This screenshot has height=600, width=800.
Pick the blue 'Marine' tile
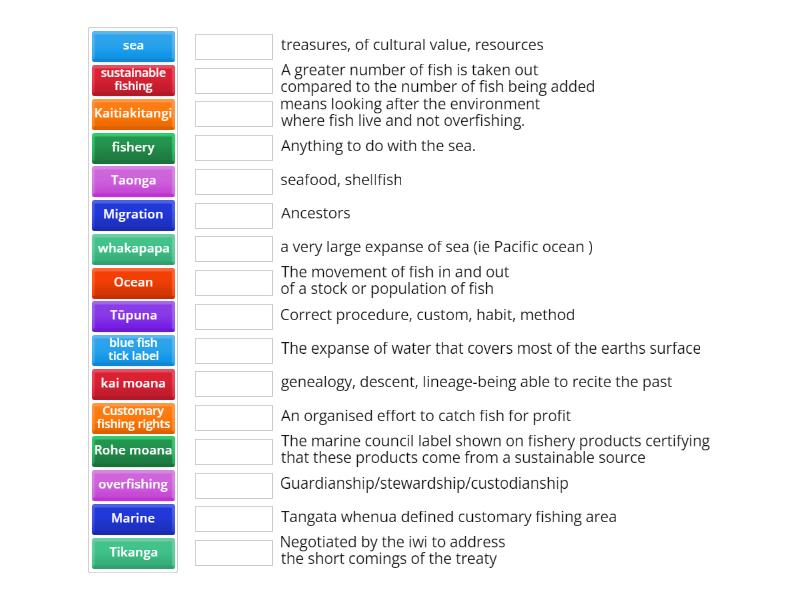[x=133, y=518]
